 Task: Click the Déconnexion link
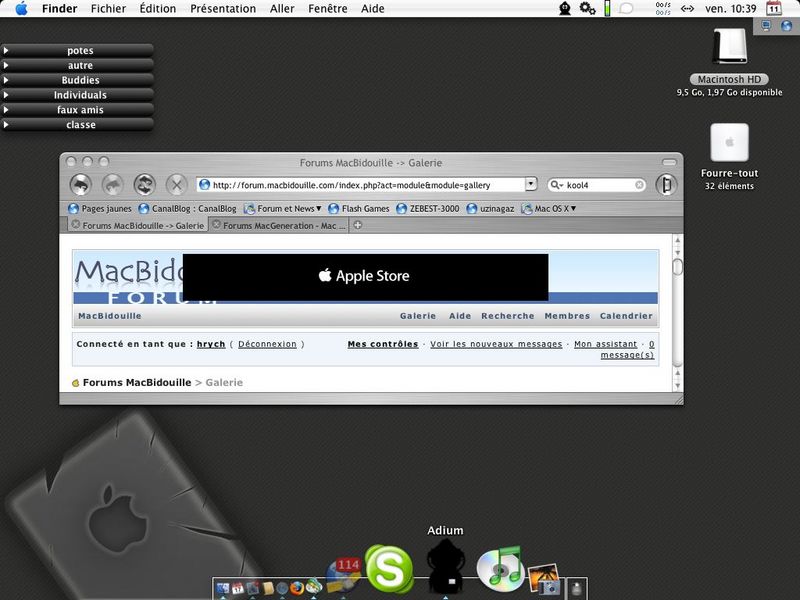click(x=267, y=344)
